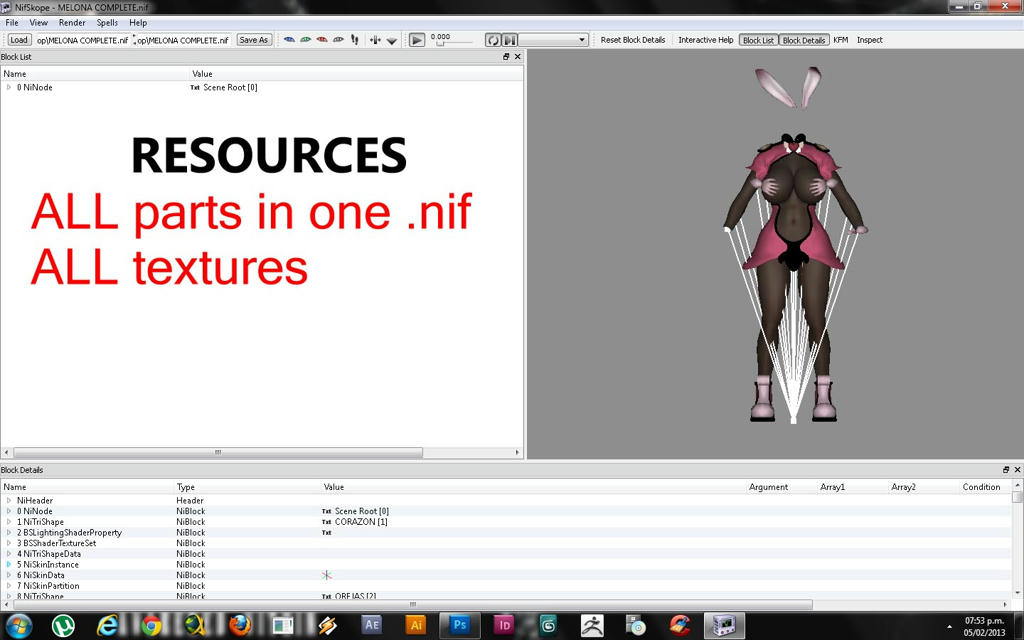This screenshot has width=1024, height=640.
Task: Click the gray user view eye icon
Action: (338, 40)
